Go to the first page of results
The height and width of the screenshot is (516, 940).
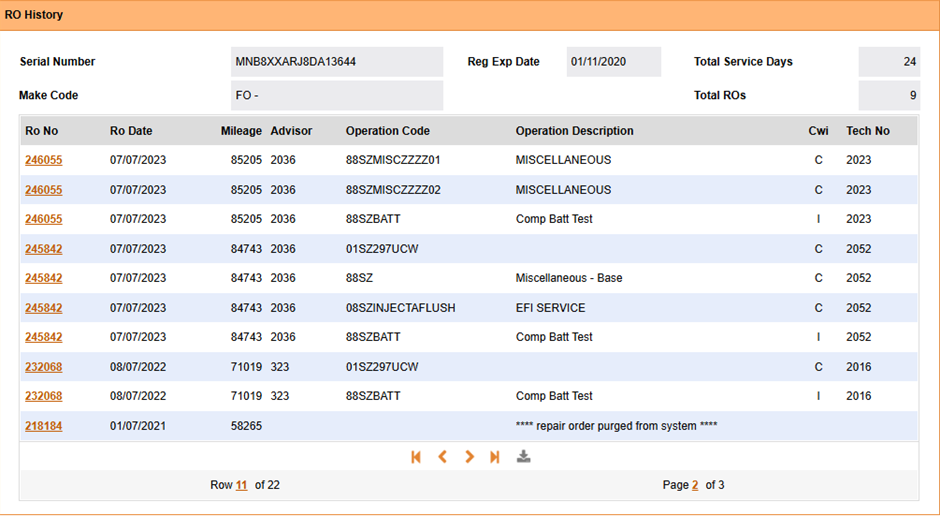(416, 457)
